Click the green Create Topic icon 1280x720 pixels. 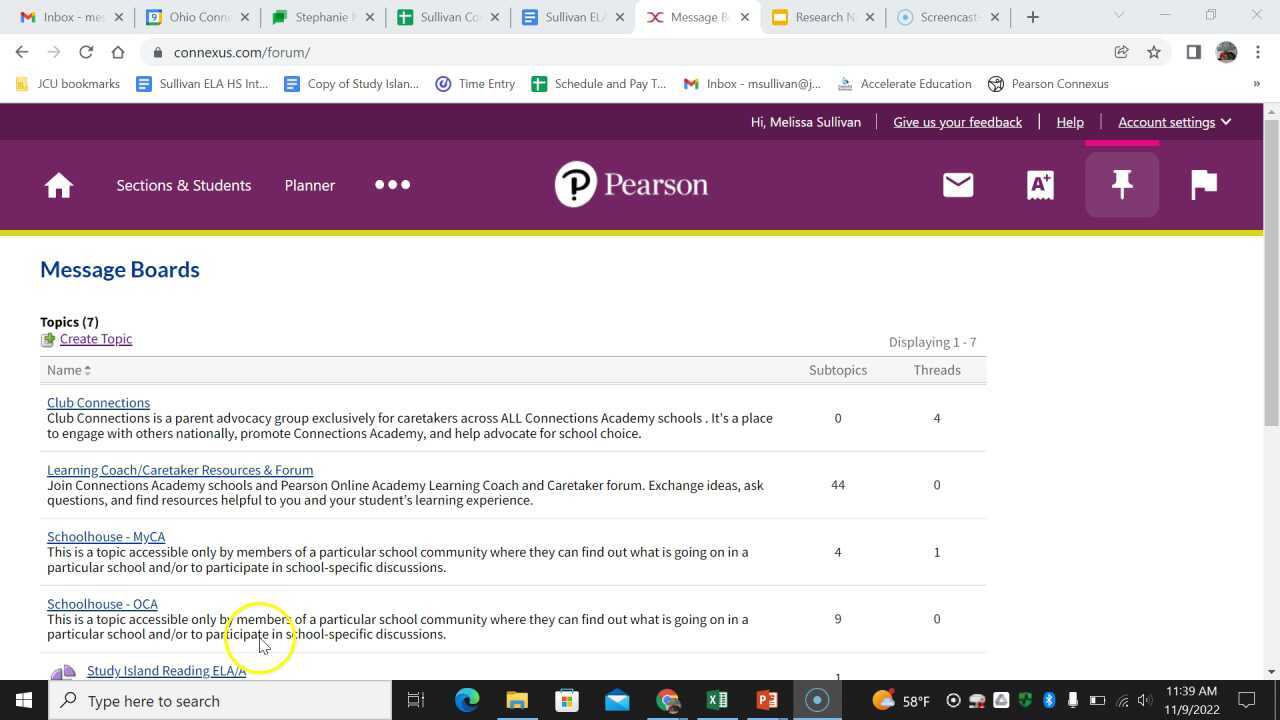(x=48, y=339)
